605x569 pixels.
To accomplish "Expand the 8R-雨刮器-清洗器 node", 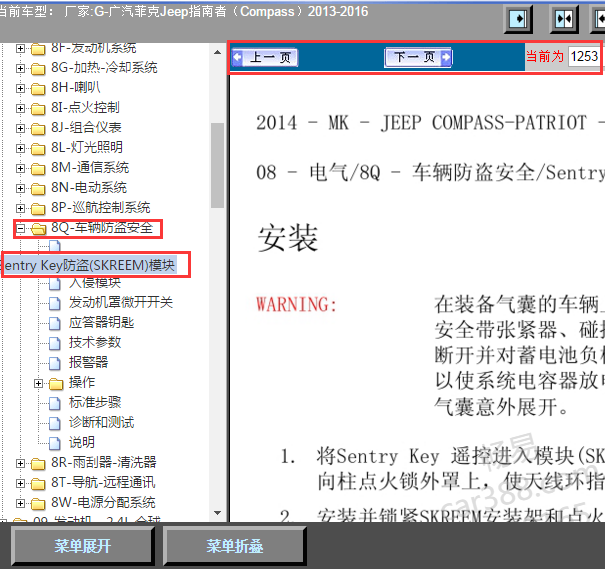I will (20, 463).
